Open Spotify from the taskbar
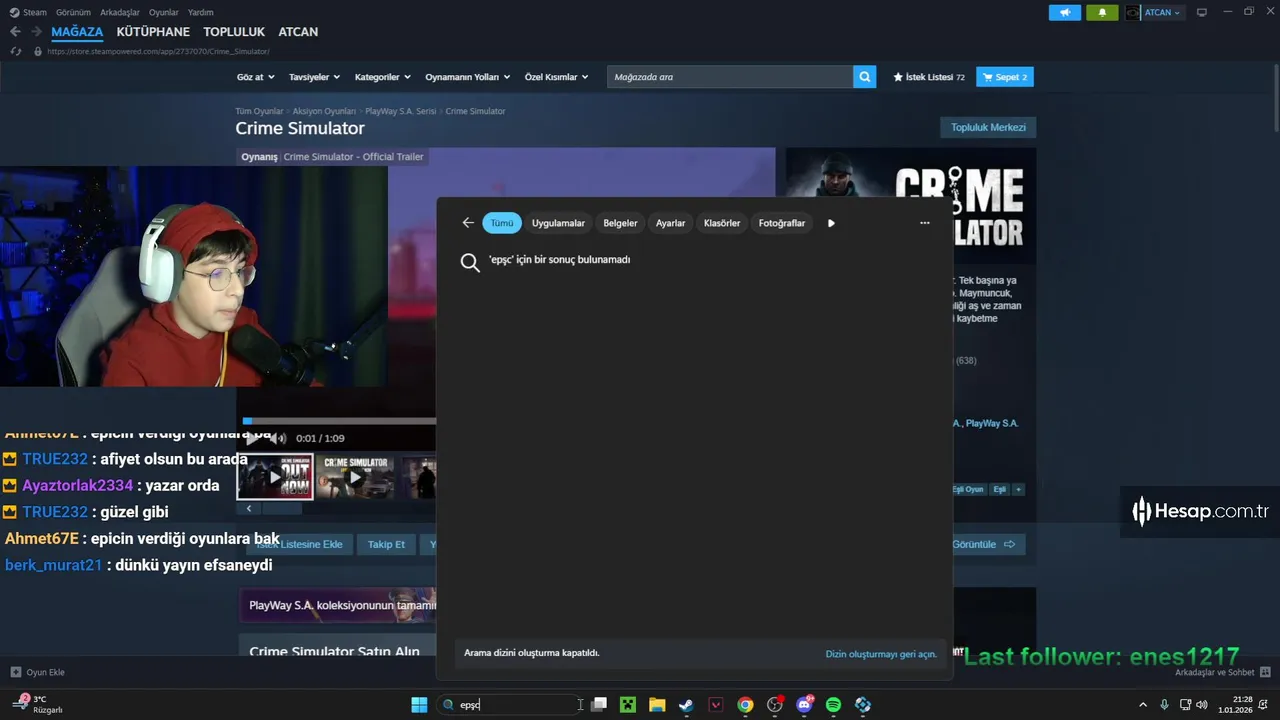 [x=833, y=705]
